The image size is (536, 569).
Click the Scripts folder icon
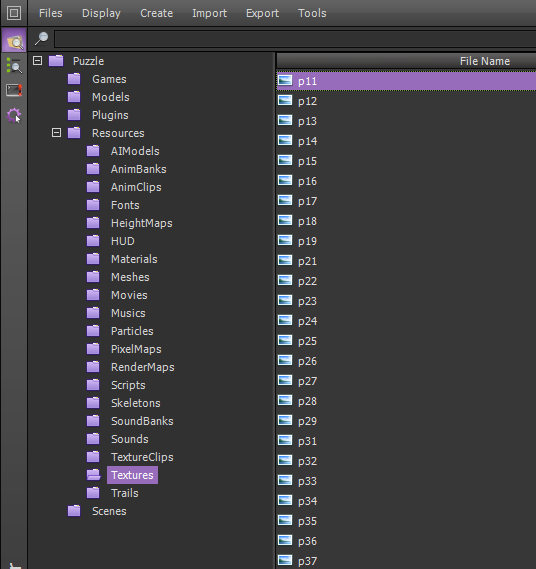click(93, 385)
